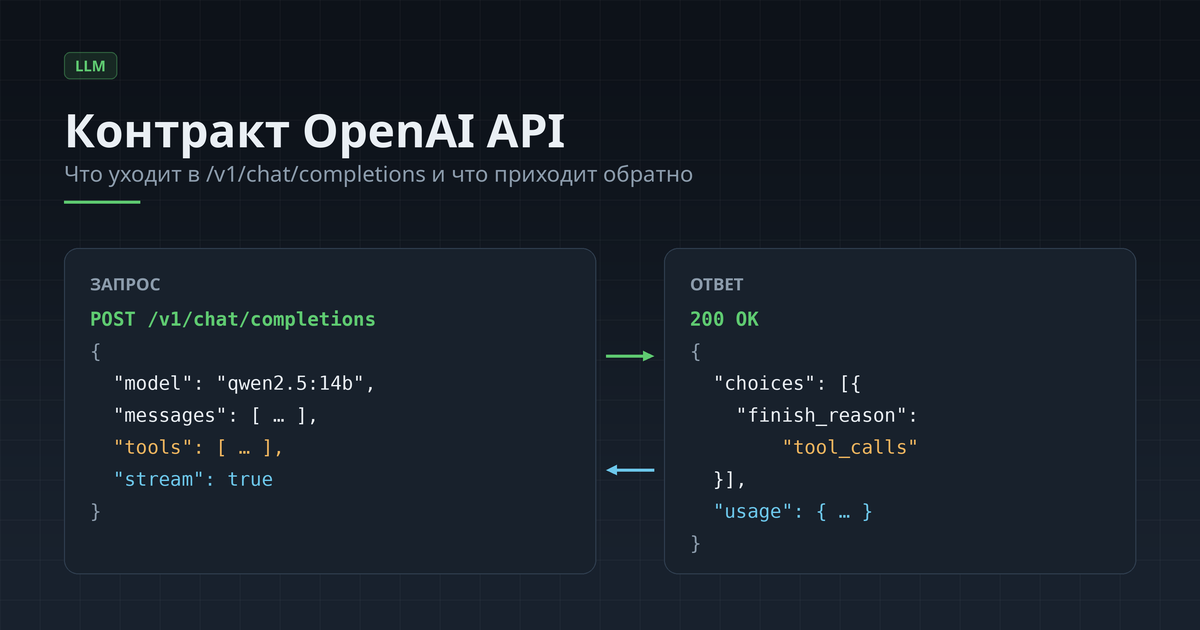Click the "200 OK" status line

pyautogui.click(x=725, y=320)
